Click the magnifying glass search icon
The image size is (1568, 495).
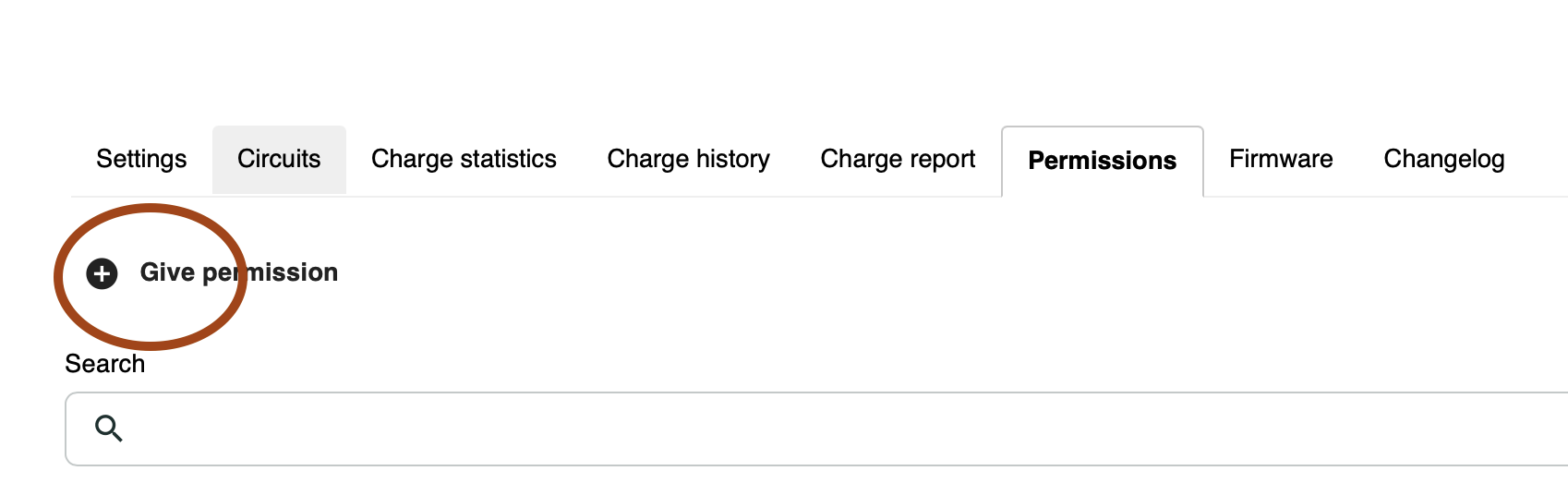[x=109, y=429]
